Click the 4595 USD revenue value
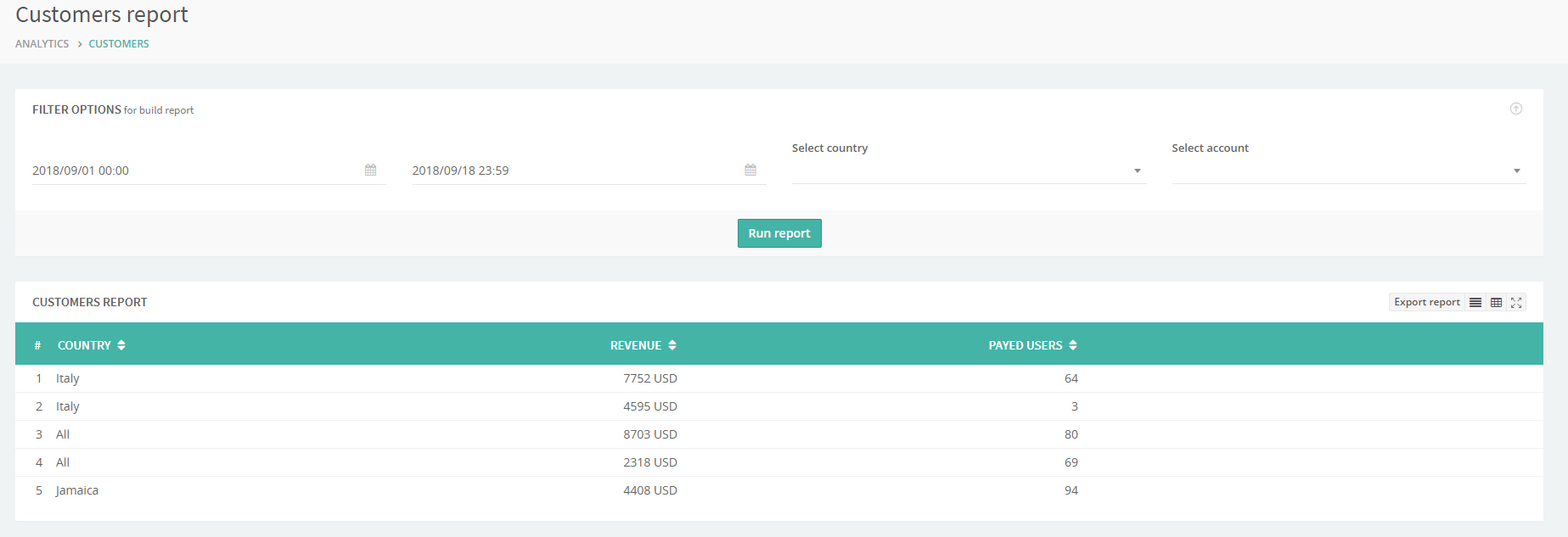The image size is (1568, 537). 650,406
